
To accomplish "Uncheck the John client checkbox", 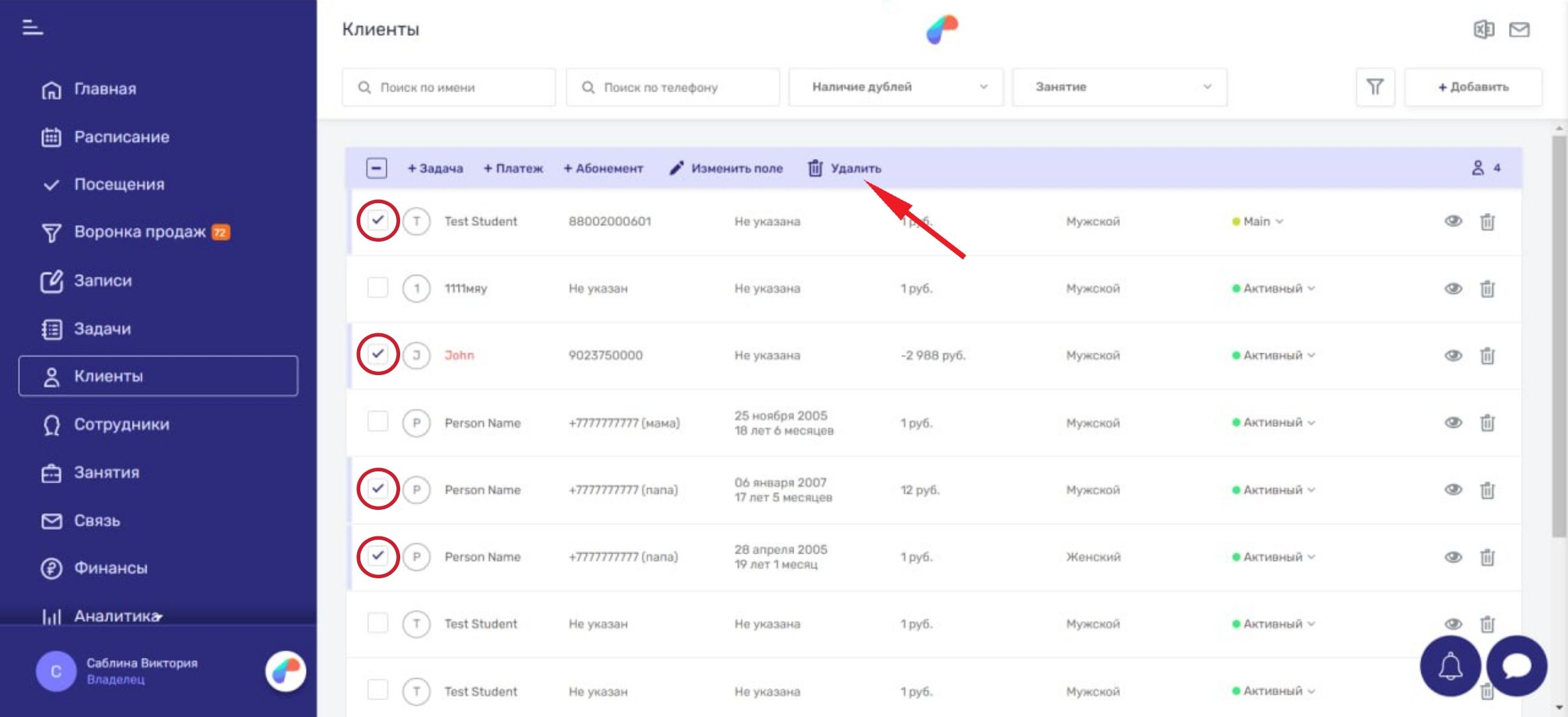I will (x=378, y=354).
